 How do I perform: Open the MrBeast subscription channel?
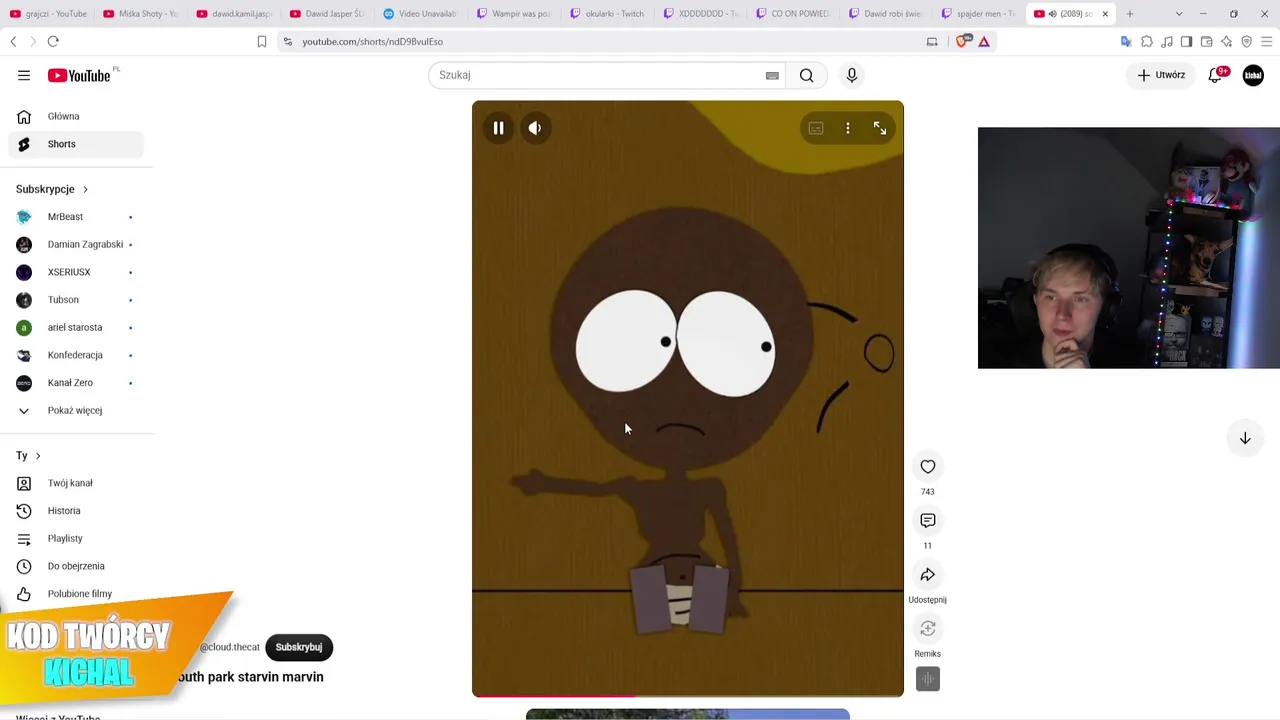(x=75, y=217)
